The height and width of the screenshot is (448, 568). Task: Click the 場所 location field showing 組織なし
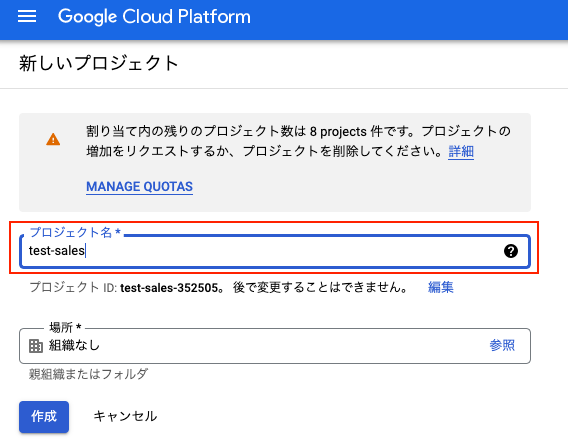click(x=275, y=346)
